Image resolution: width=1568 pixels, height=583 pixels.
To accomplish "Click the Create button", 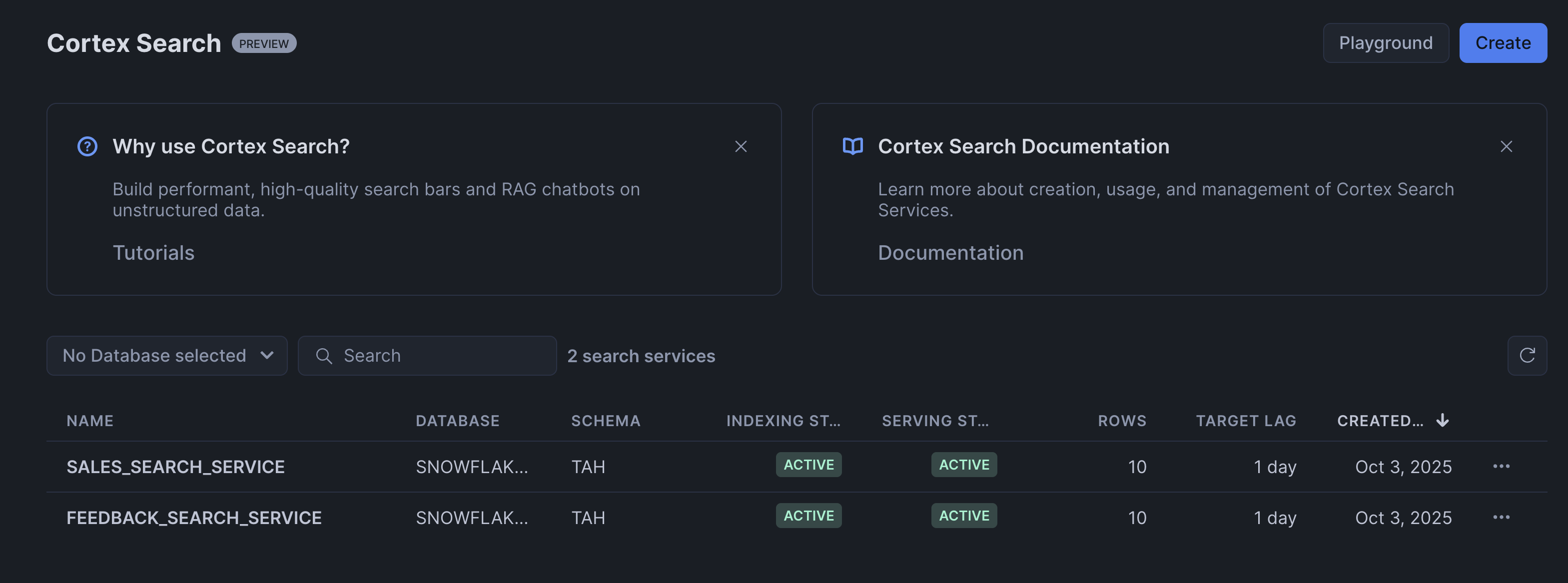I will (1502, 43).
